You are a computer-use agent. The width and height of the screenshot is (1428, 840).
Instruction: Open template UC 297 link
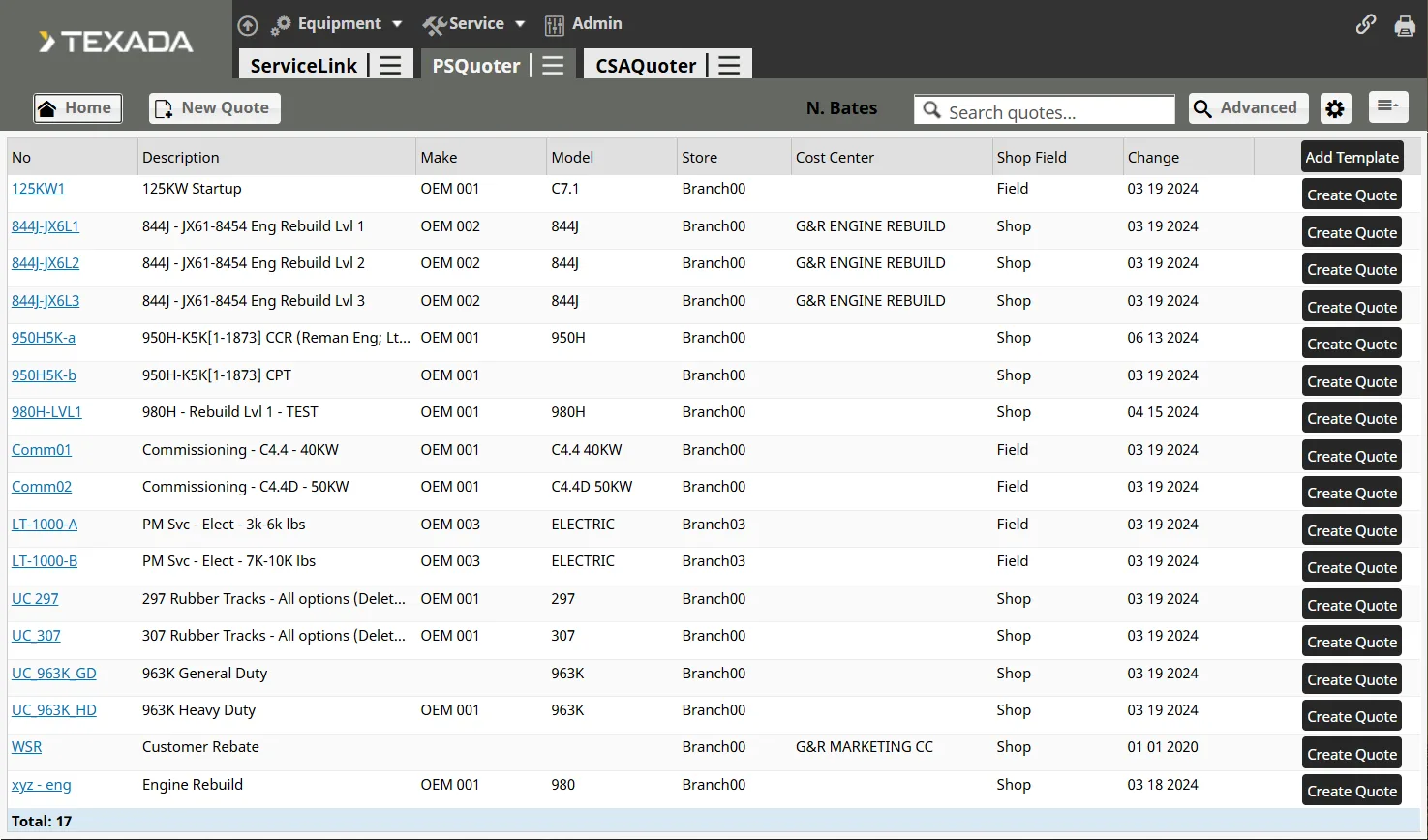[35, 599]
